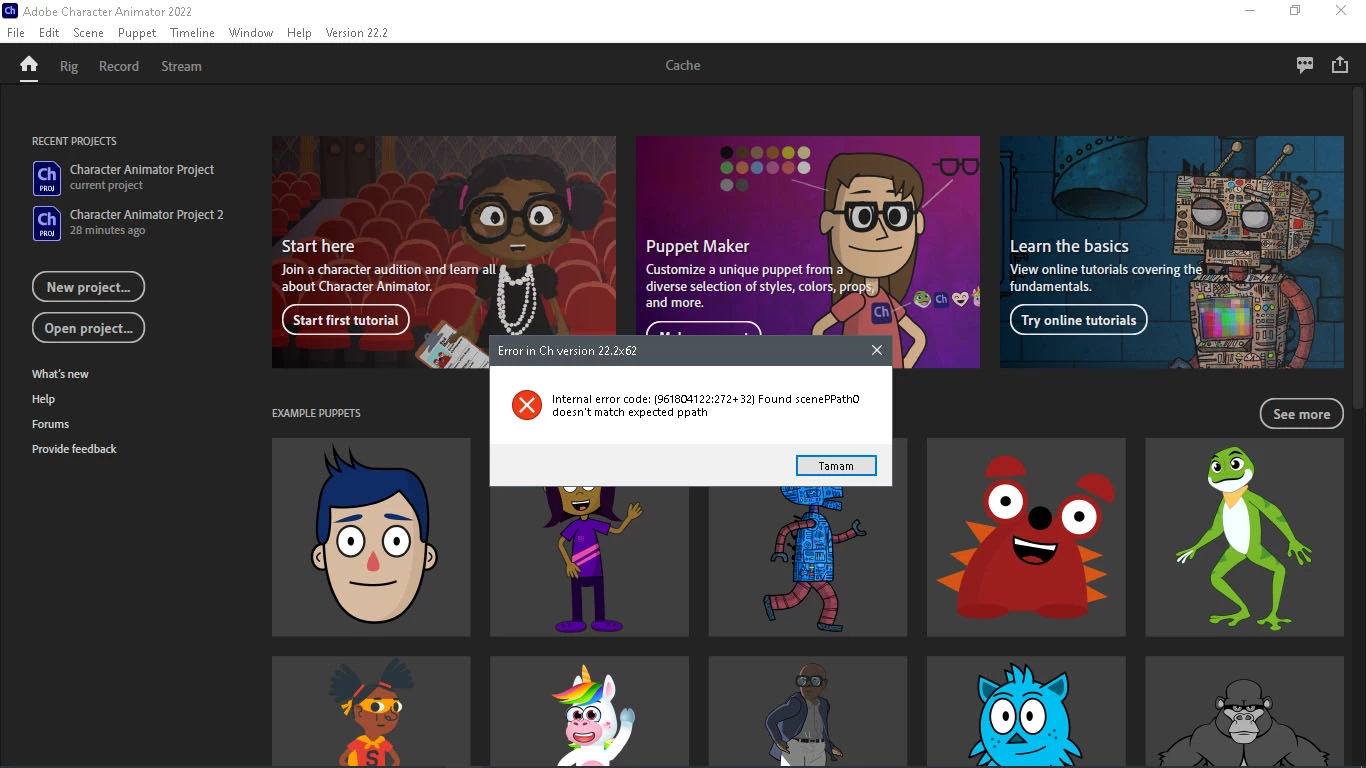Click the Version 22.2 menu item
This screenshot has width=1366, height=768.
356,33
